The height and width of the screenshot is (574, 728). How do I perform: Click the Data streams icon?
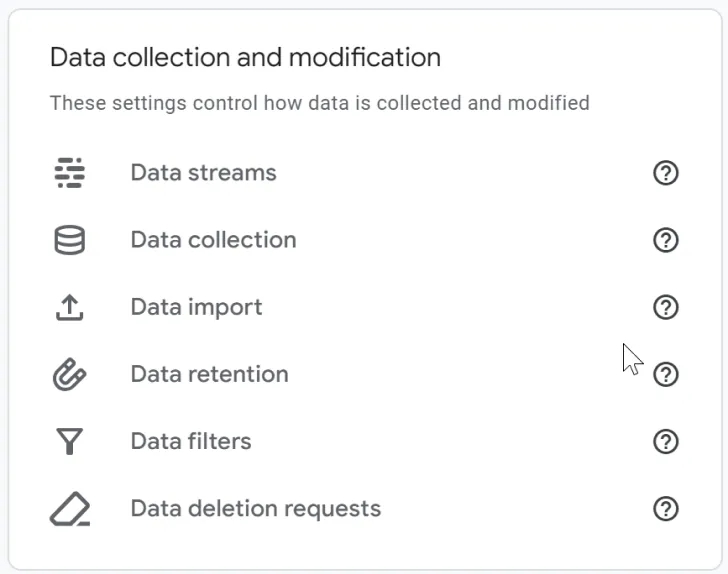click(70, 173)
